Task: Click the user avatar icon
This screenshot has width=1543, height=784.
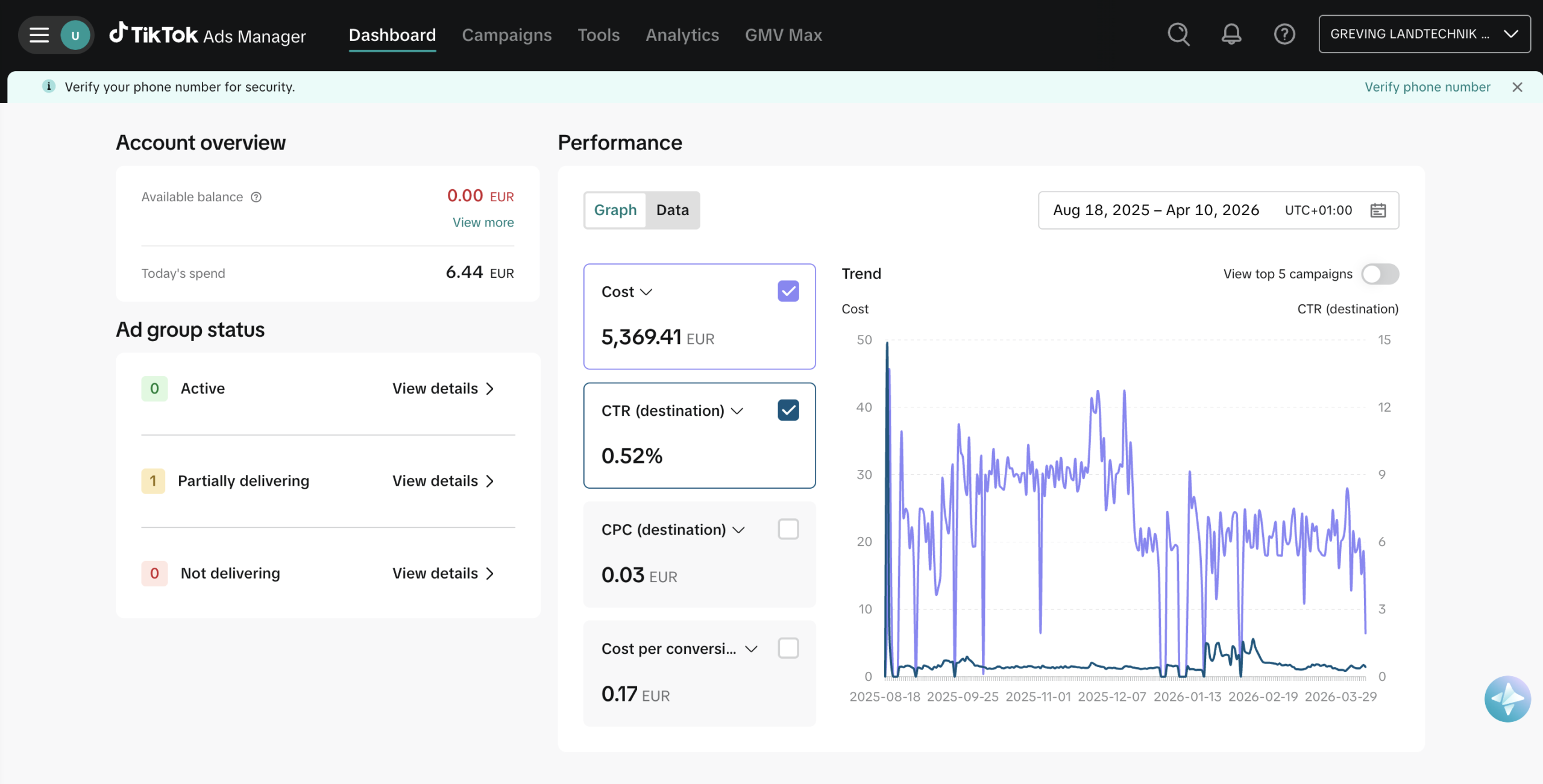Action: pos(75,35)
